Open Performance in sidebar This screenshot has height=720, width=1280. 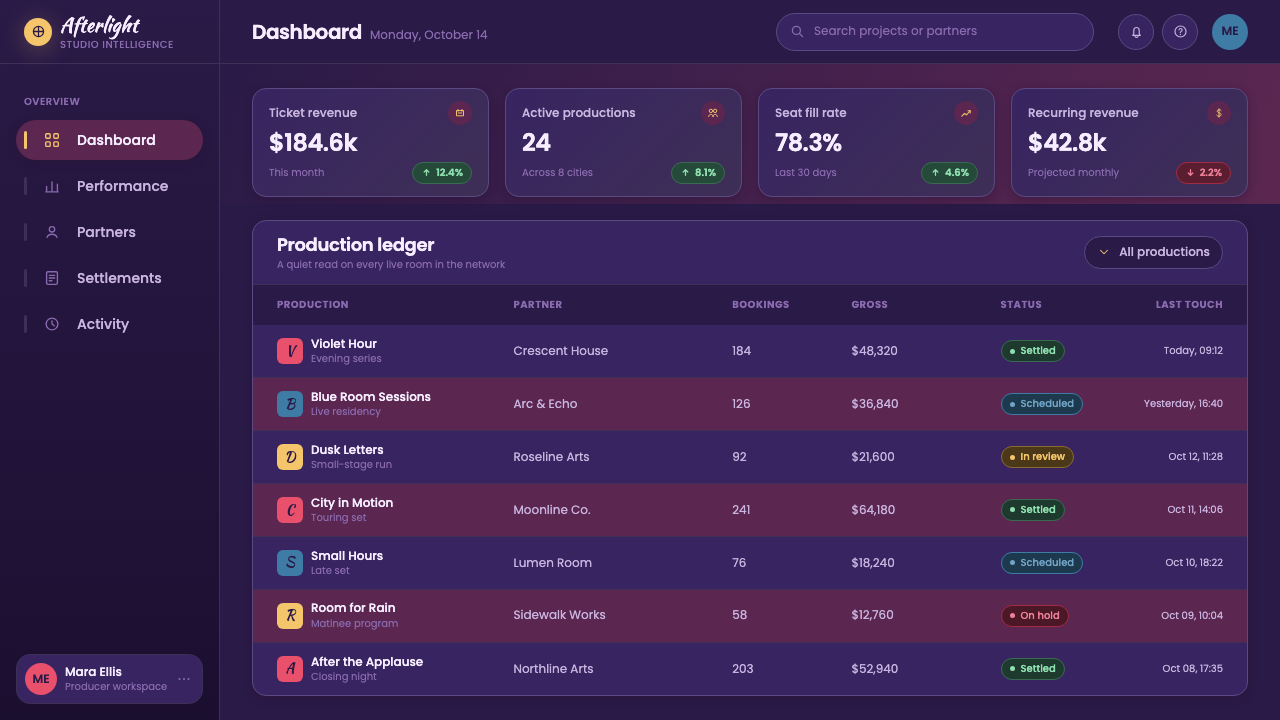[x=110, y=186]
